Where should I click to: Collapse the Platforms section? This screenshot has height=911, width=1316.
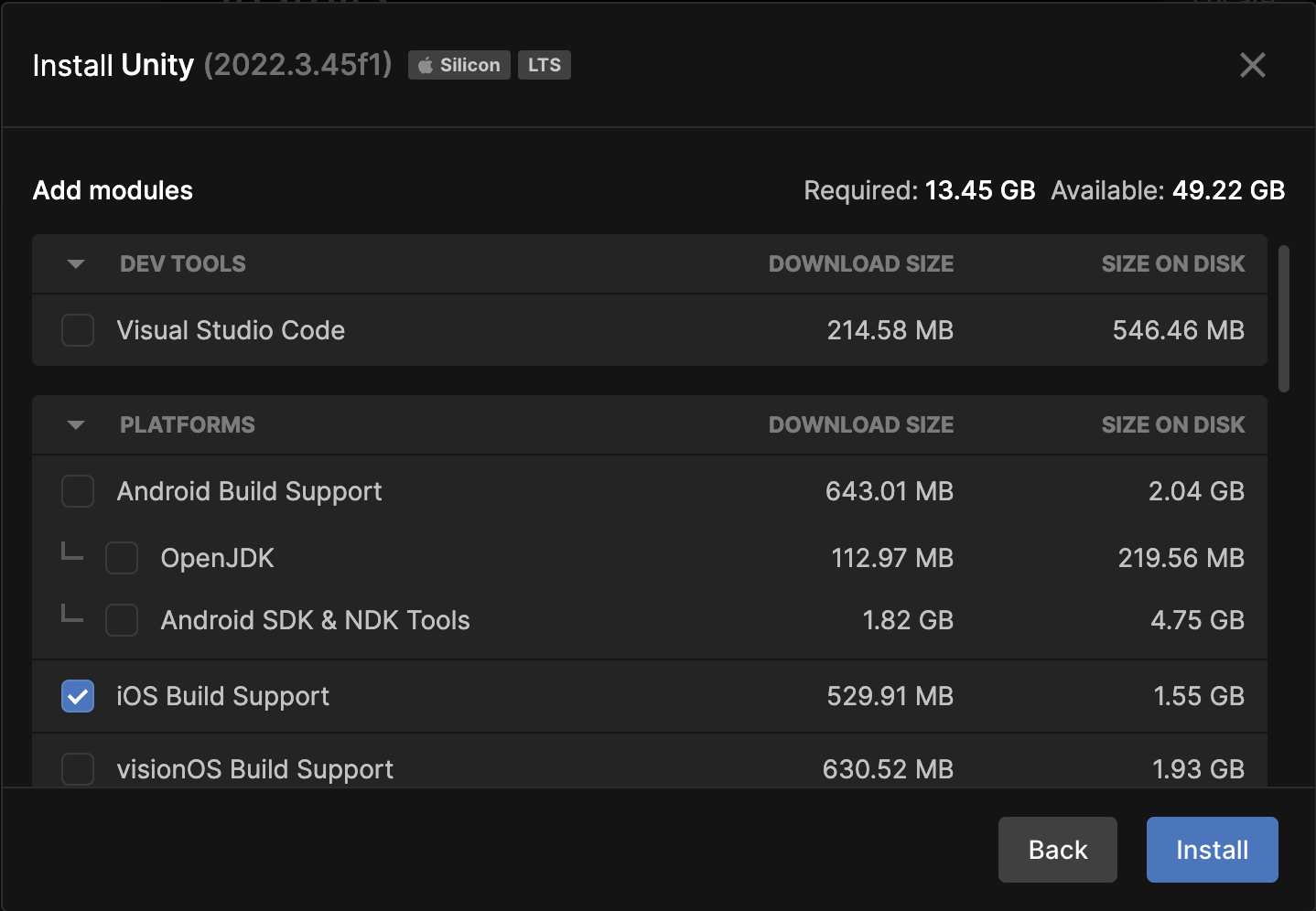pyautogui.click(x=76, y=425)
